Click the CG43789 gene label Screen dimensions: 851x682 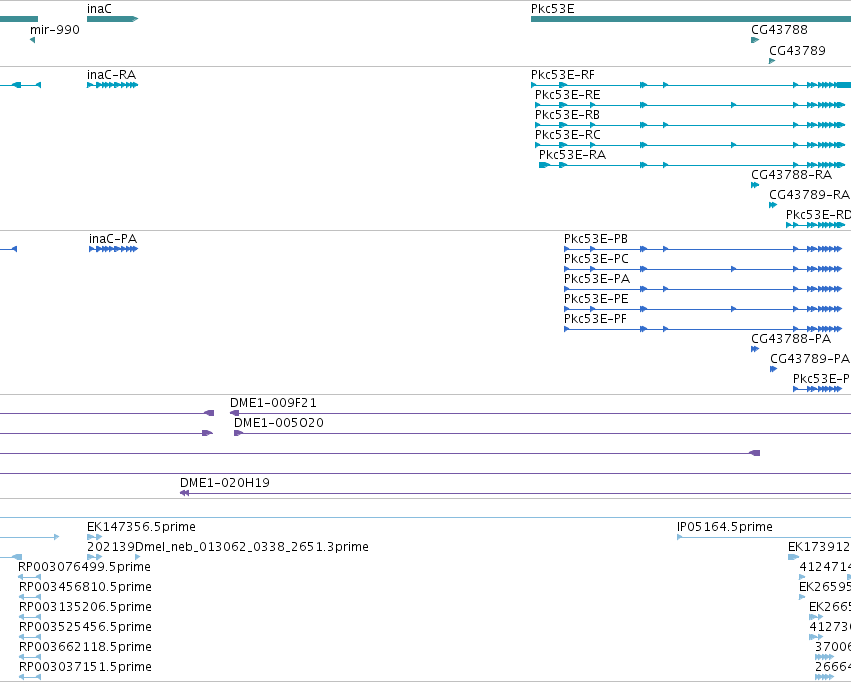pos(797,50)
